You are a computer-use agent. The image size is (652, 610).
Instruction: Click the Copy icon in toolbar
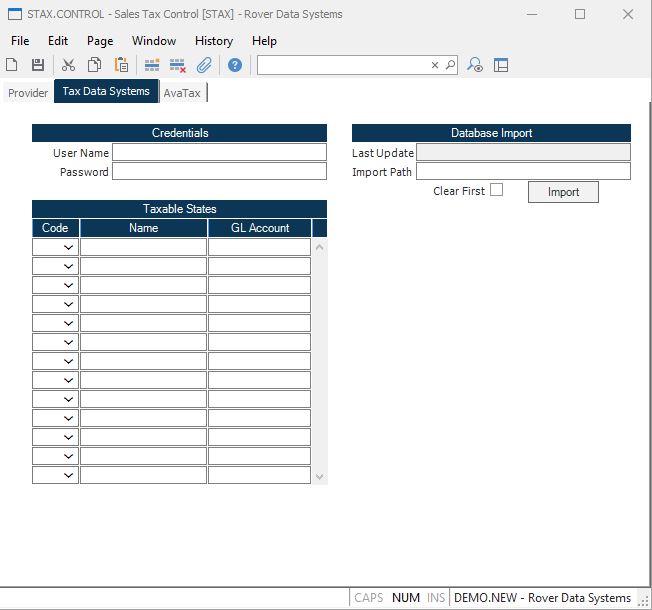point(94,65)
